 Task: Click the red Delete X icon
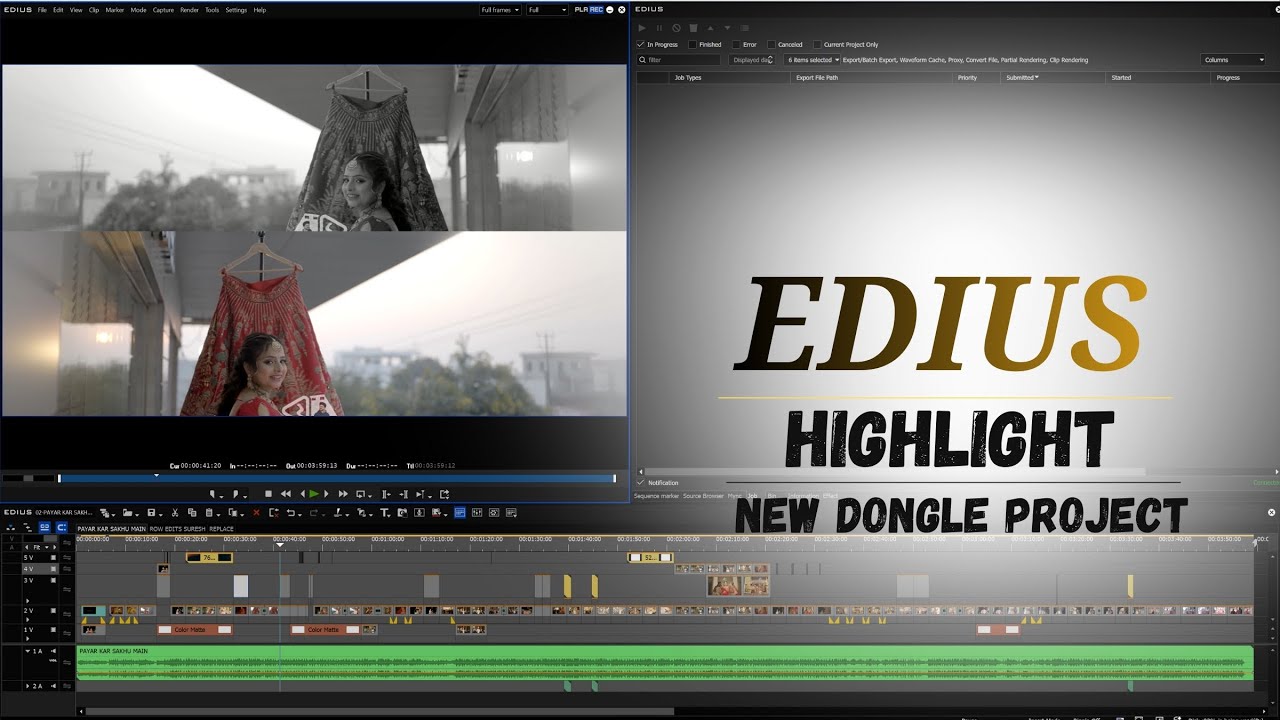coord(256,513)
